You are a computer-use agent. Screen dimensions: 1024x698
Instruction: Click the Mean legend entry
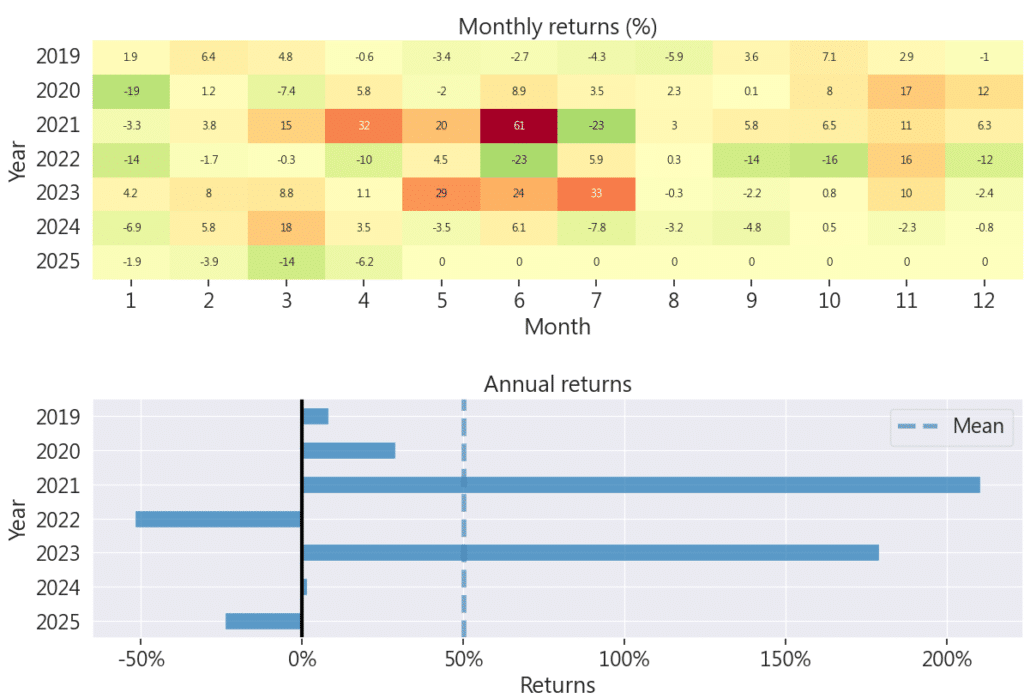pos(950,426)
